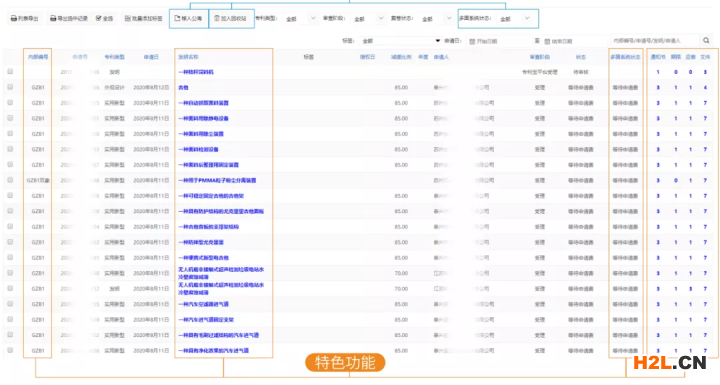Toggle the 全选 select-all checkbox
This screenshot has width=720, height=385.
tap(104, 18)
